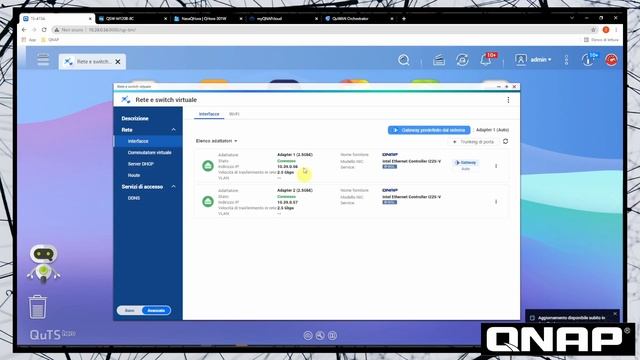The width and height of the screenshot is (640, 360).
Task: Collapse the Rete sidebar section
Action: pos(173,130)
